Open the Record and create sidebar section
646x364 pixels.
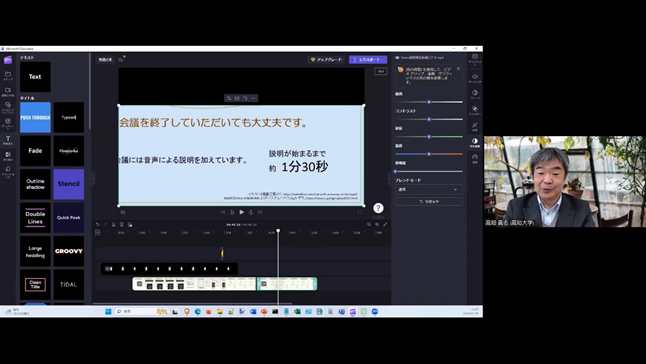(x=8, y=91)
